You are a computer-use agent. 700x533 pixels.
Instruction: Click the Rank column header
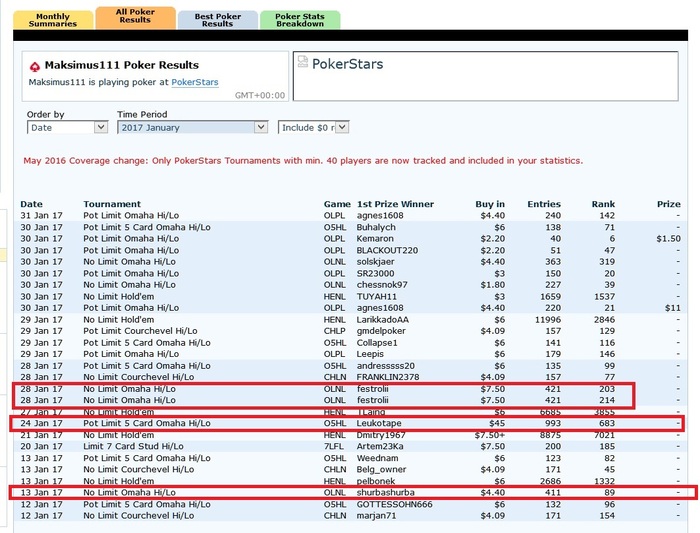[601, 204]
